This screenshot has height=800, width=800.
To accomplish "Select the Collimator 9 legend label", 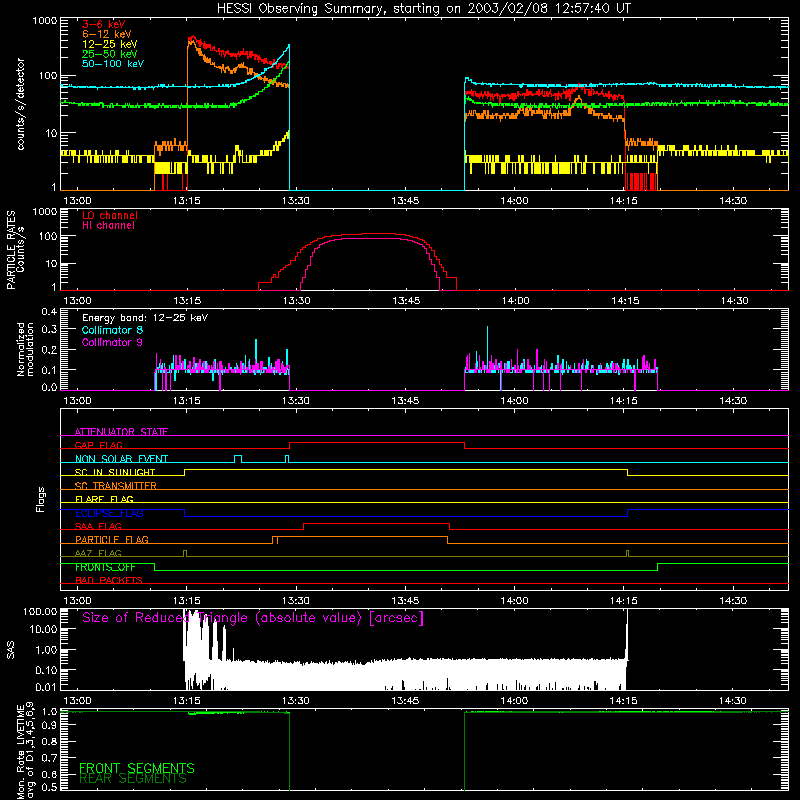I will (112, 342).
